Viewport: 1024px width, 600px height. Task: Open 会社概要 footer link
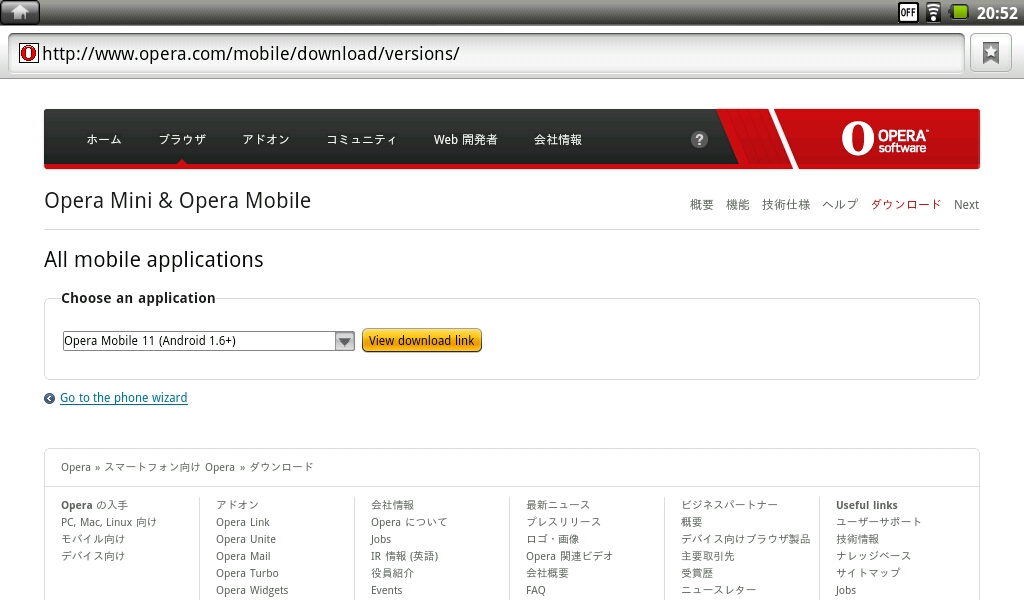547,573
